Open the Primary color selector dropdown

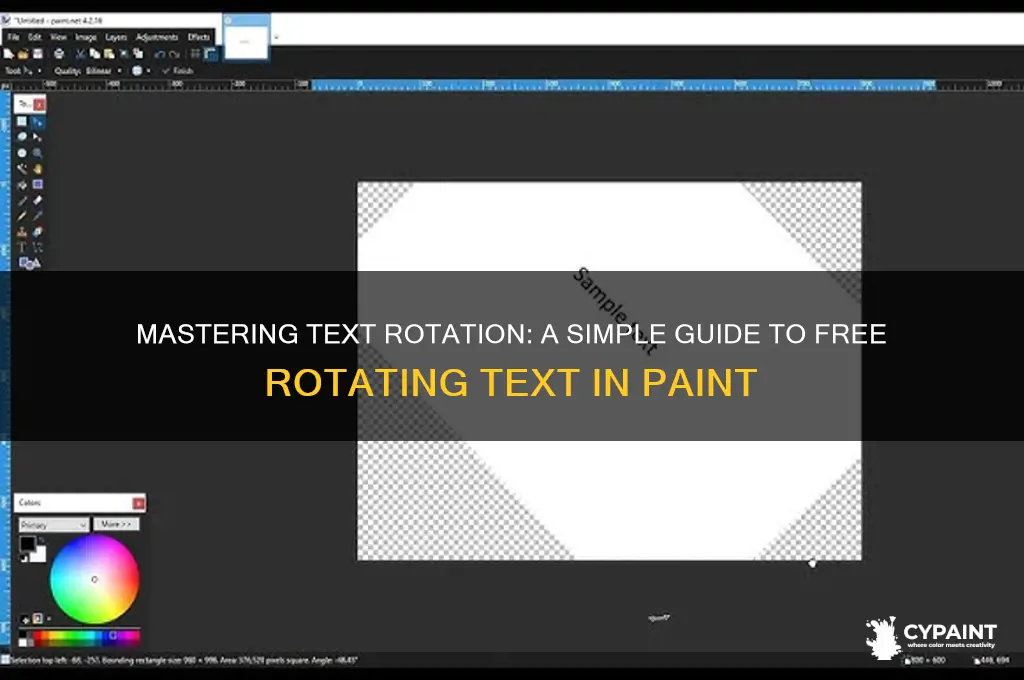coord(53,525)
